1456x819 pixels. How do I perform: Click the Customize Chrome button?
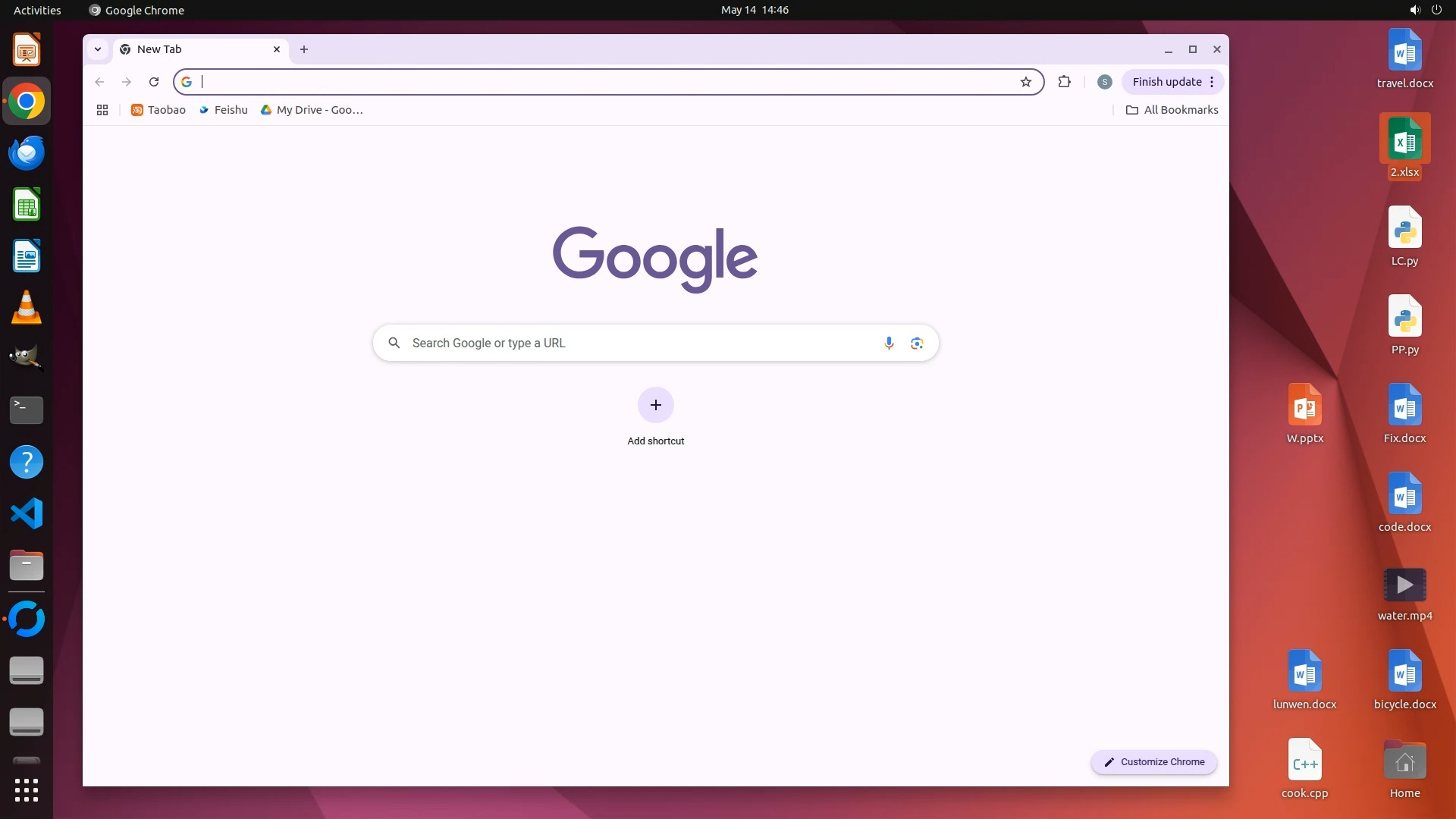[x=1154, y=761]
